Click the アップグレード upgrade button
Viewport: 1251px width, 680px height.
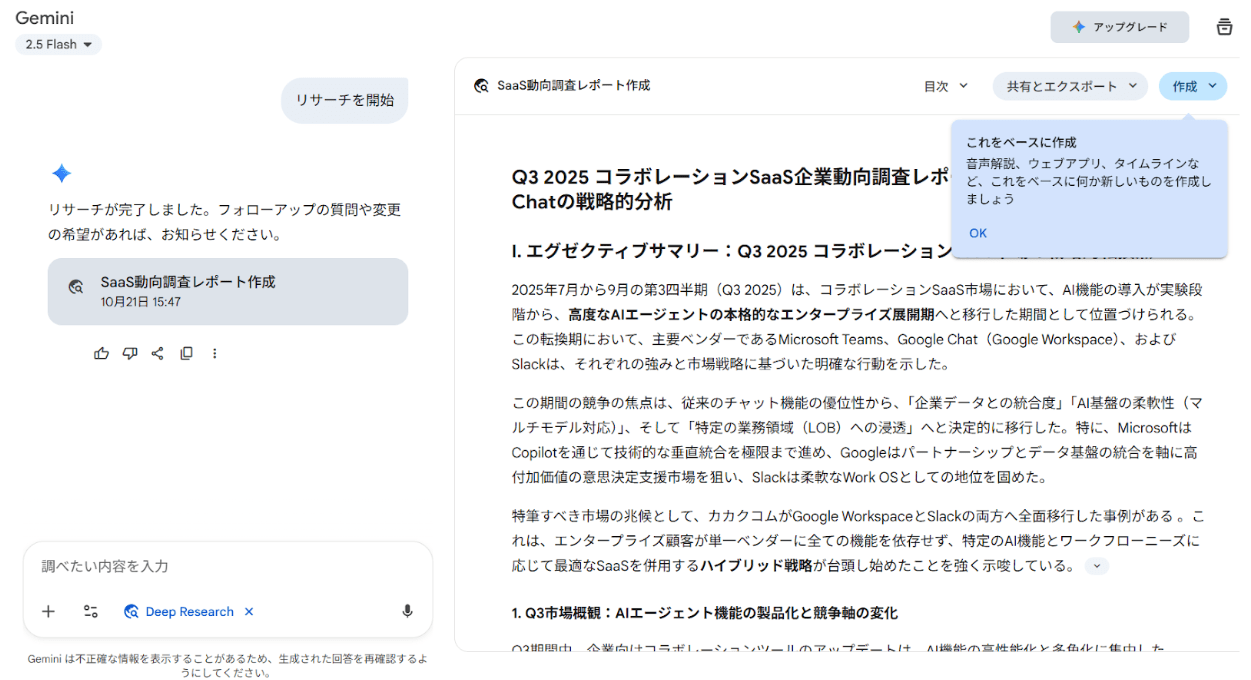click(x=1119, y=27)
